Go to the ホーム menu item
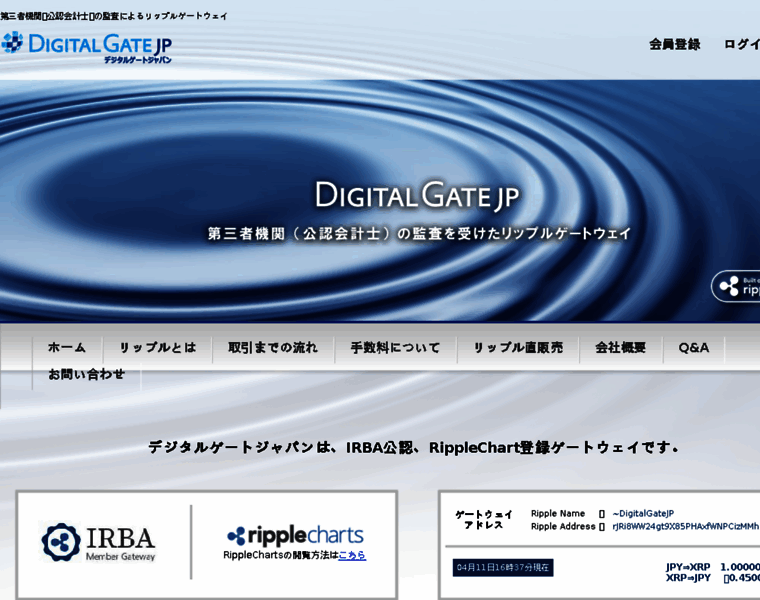The width and height of the screenshot is (760, 600). point(67,347)
